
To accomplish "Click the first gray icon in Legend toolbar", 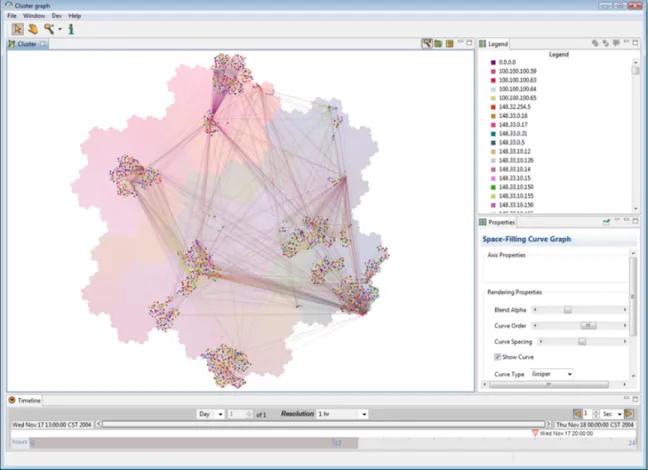I will 595,43.
